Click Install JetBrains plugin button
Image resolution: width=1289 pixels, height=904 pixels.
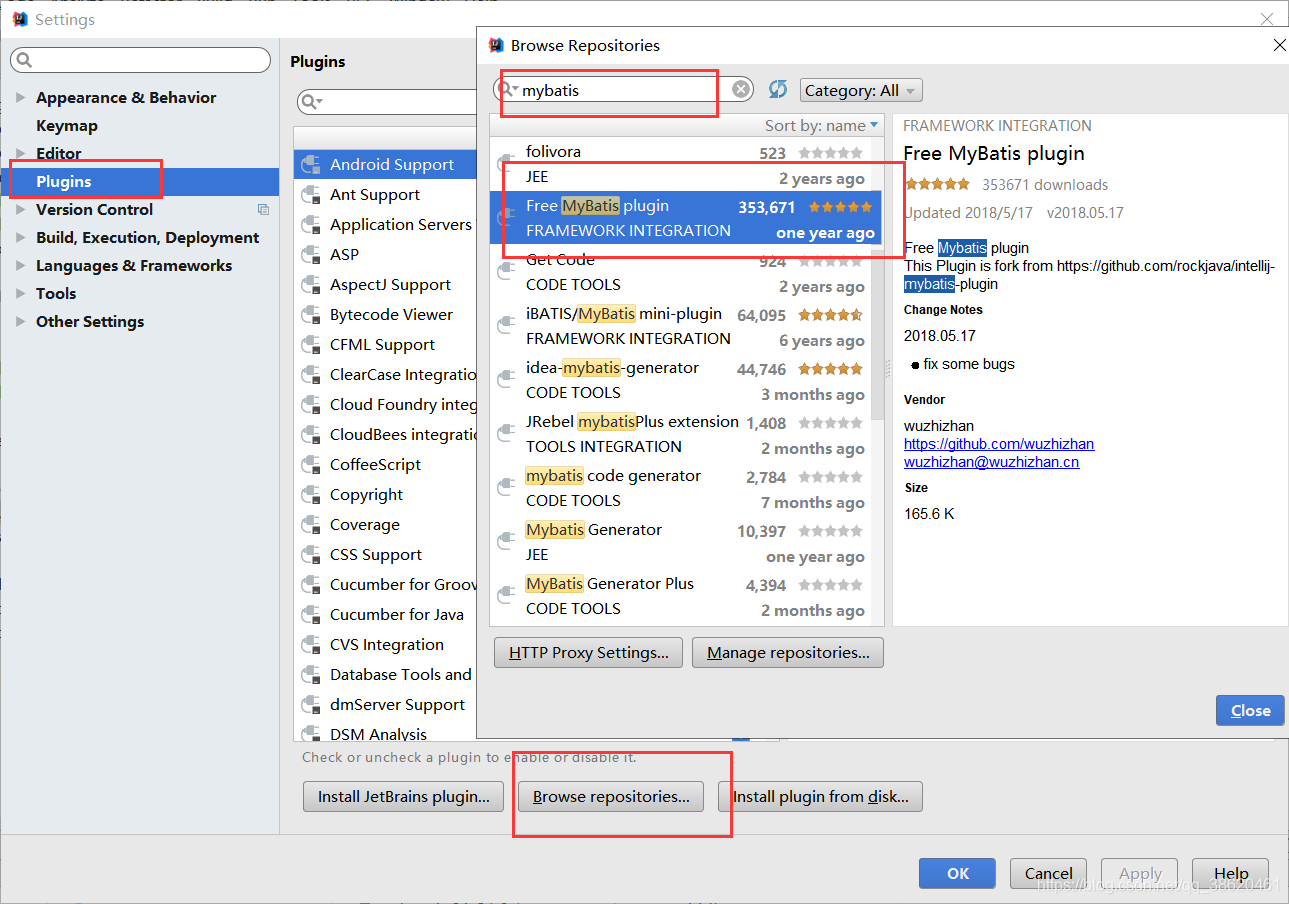tap(404, 797)
